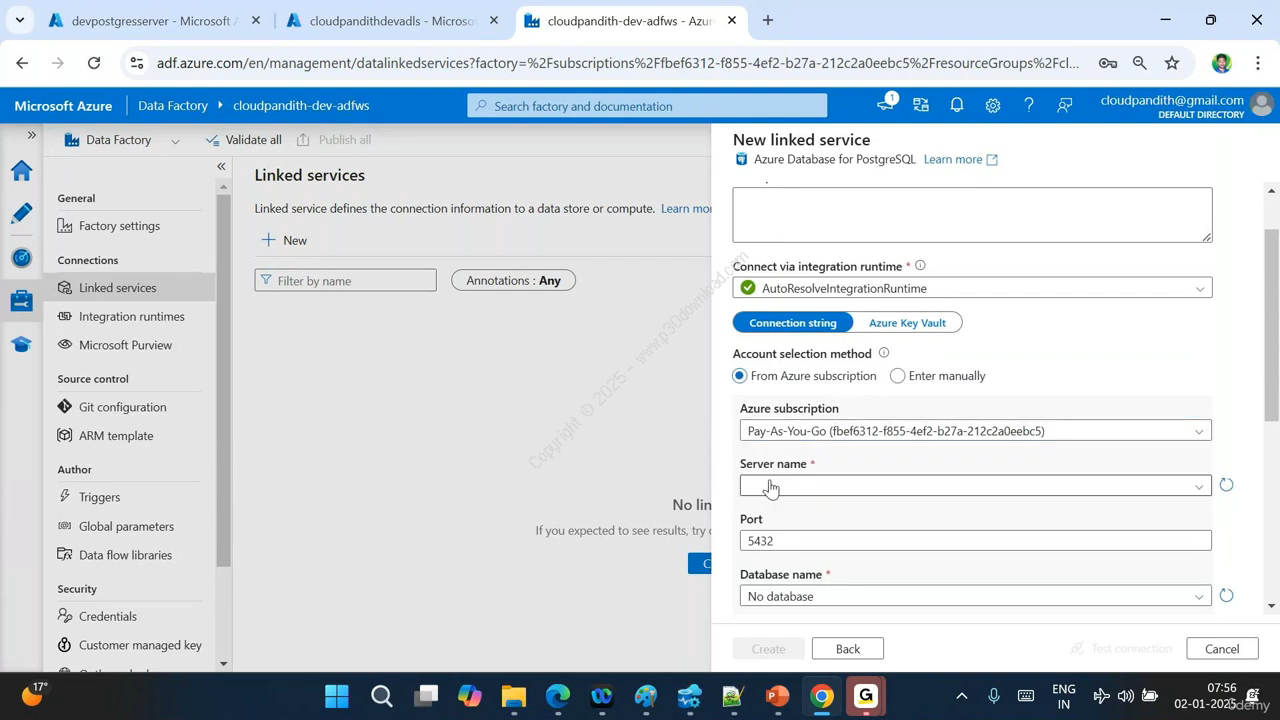This screenshot has height=720, width=1280.
Task: Collapse the Manage menu panel
Action: (221, 166)
